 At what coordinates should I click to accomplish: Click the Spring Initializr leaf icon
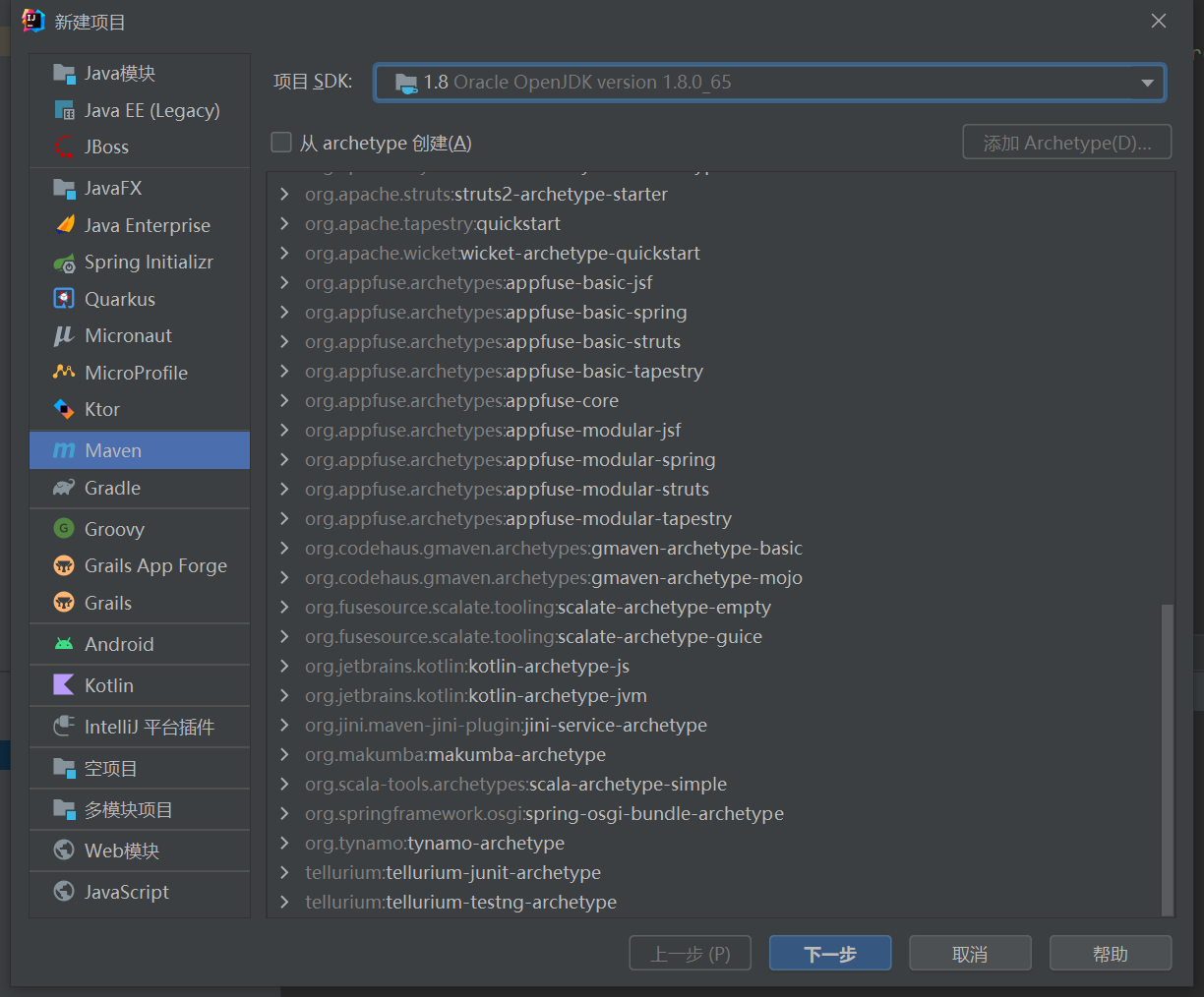[64, 263]
